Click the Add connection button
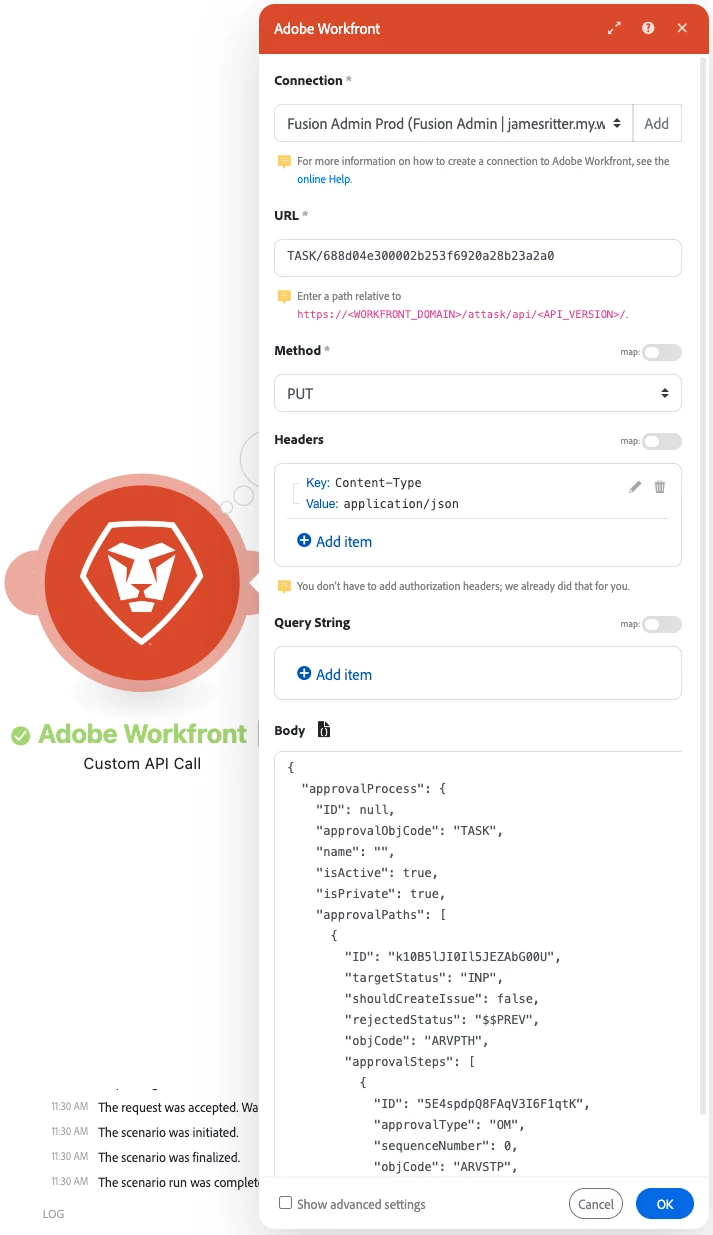713x1235 pixels. [x=657, y=124]
